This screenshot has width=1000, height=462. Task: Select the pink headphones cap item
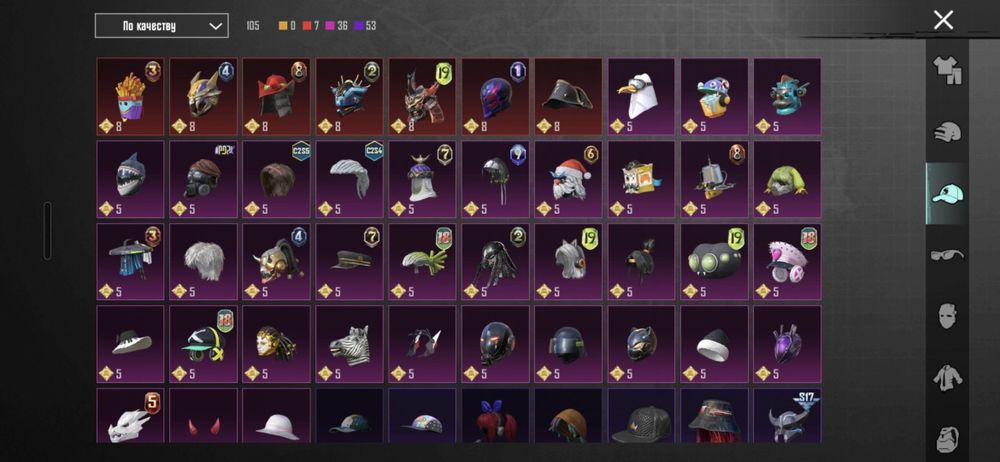coord(788,262)
